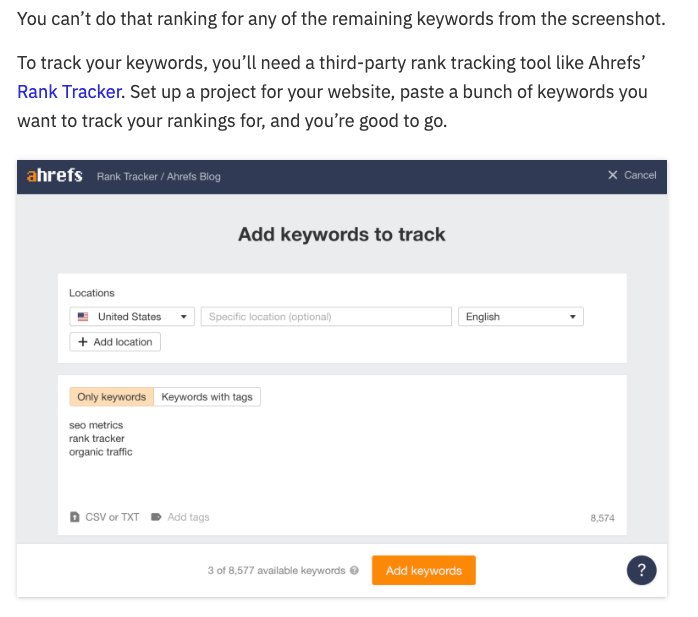The width and height of the screenshot is (698, 617).
Task: Open Rank Tracker / Ahrefs Blog breadcrumb
Action: tap(158, 176)
